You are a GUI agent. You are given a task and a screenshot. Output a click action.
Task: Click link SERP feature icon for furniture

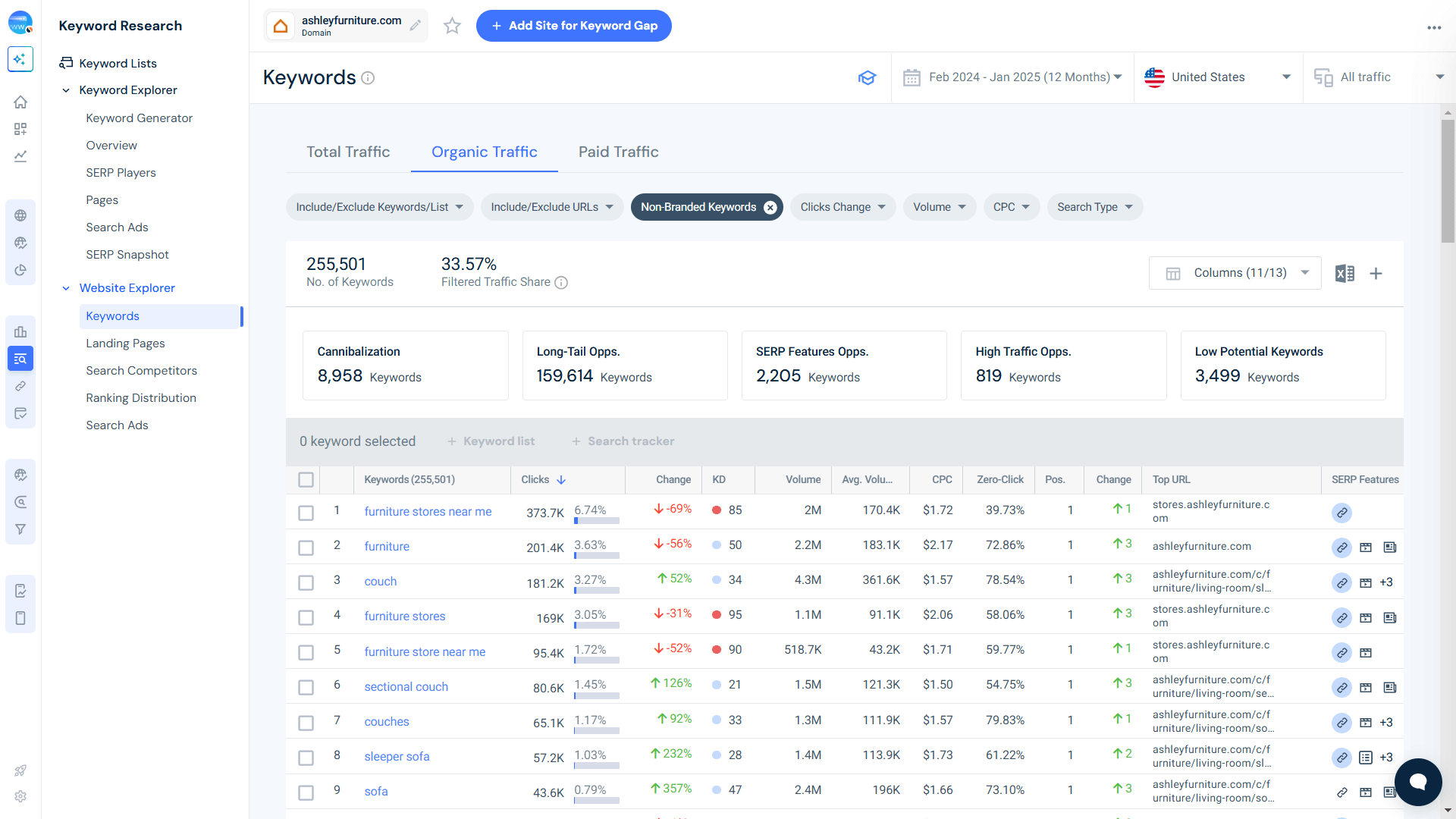(x=1341, y=548)
